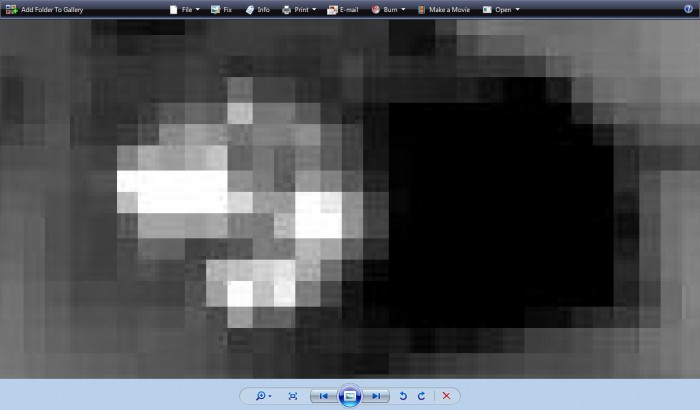Click the fit-to-window actual size icon
Viewport: 700px width, 410px height.
coord(292,396)
